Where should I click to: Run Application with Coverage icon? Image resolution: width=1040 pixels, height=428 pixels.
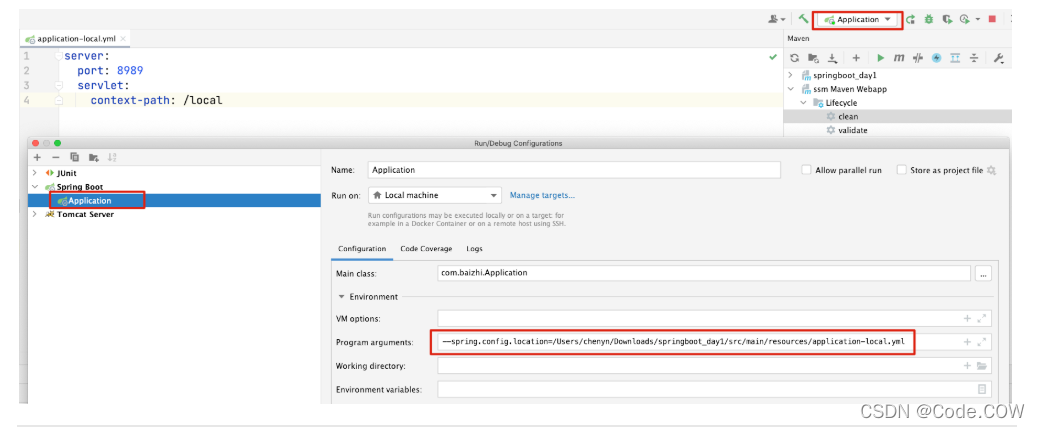click(947, 20)
